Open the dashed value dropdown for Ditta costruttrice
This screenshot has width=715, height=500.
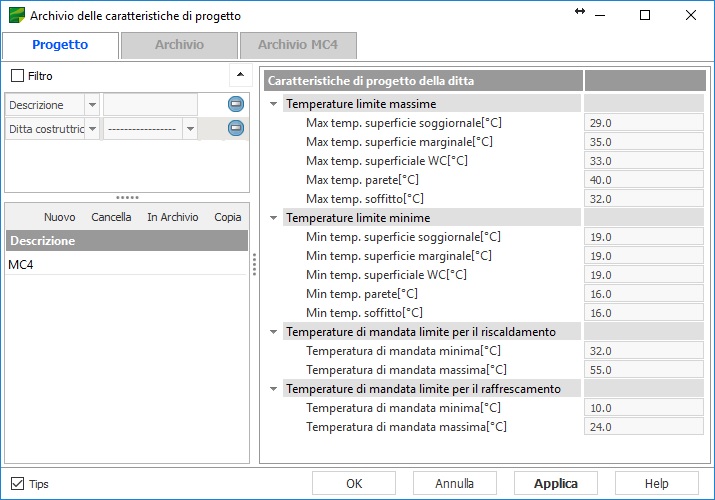point(190,129)
